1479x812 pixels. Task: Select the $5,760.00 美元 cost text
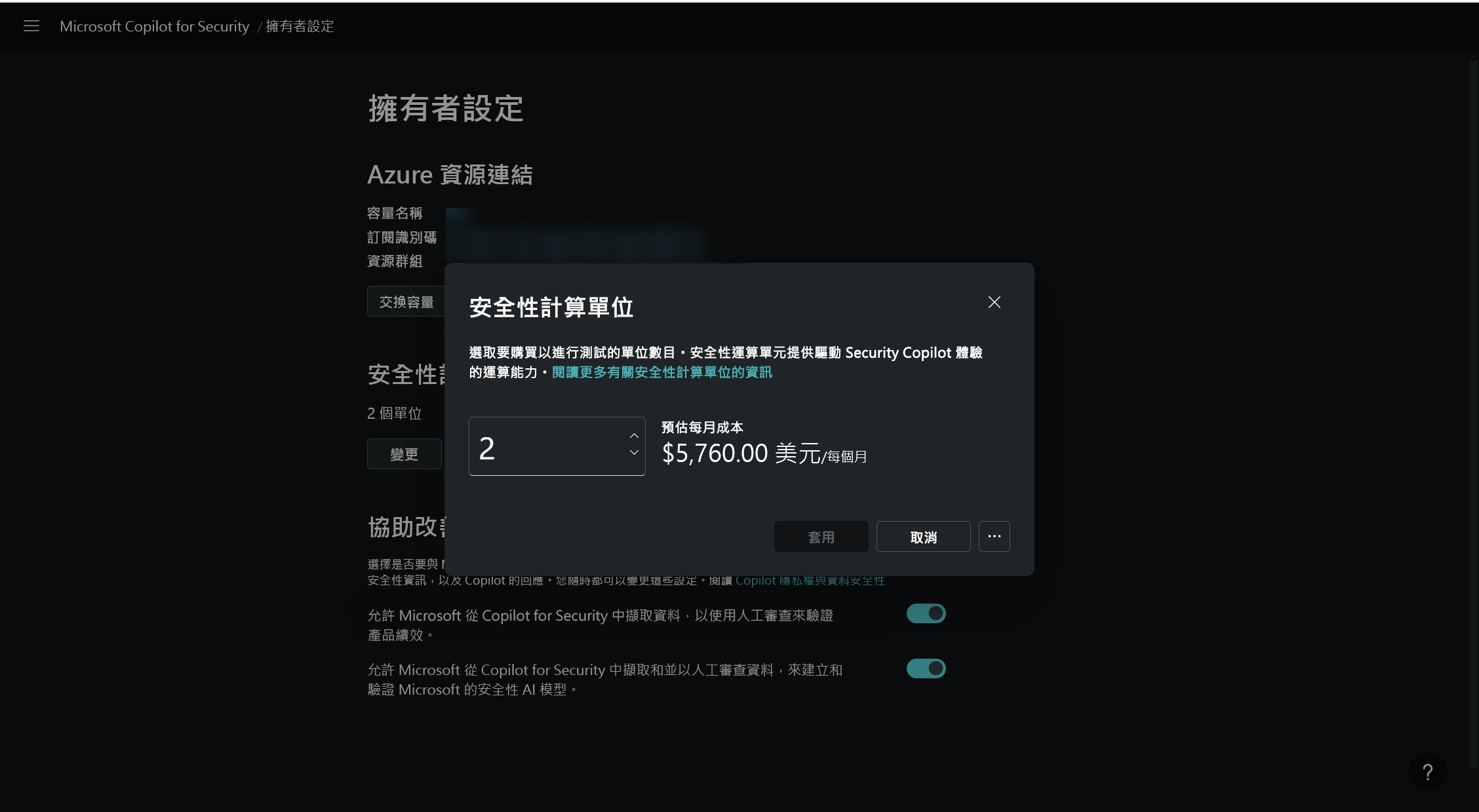741,454
